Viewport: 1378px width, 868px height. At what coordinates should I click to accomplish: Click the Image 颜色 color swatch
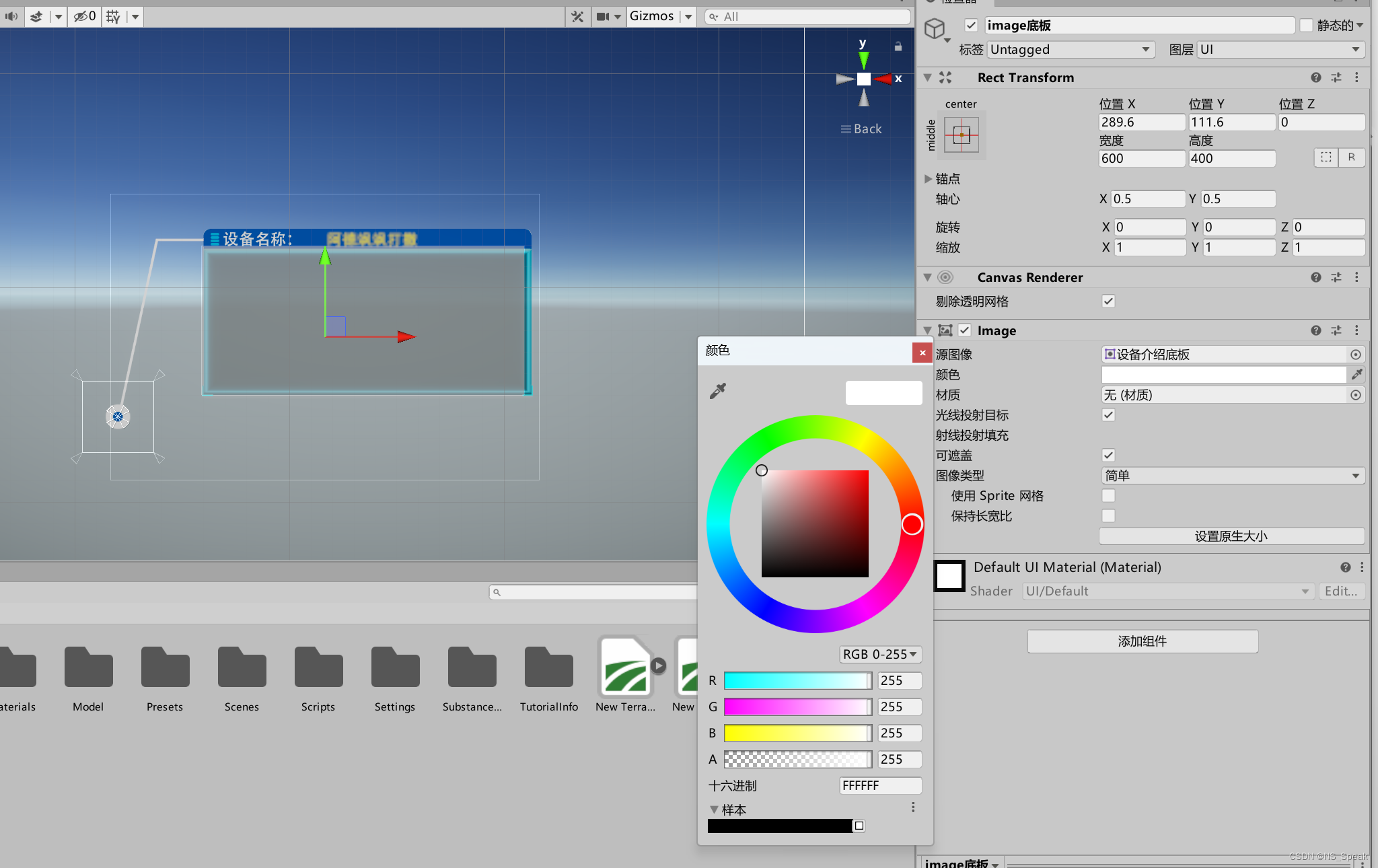[x=1223, y=375]
